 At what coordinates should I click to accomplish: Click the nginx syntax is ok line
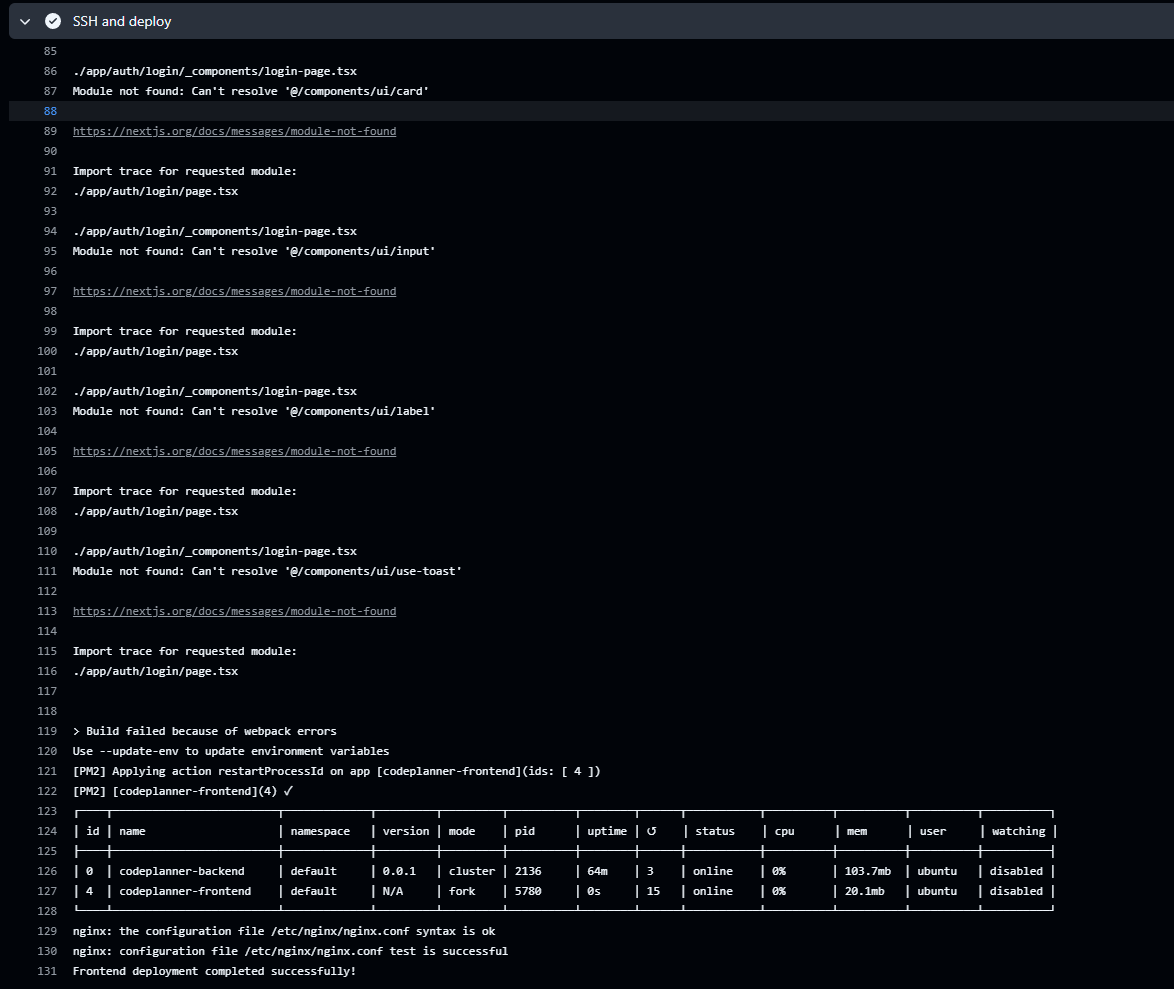284,931
